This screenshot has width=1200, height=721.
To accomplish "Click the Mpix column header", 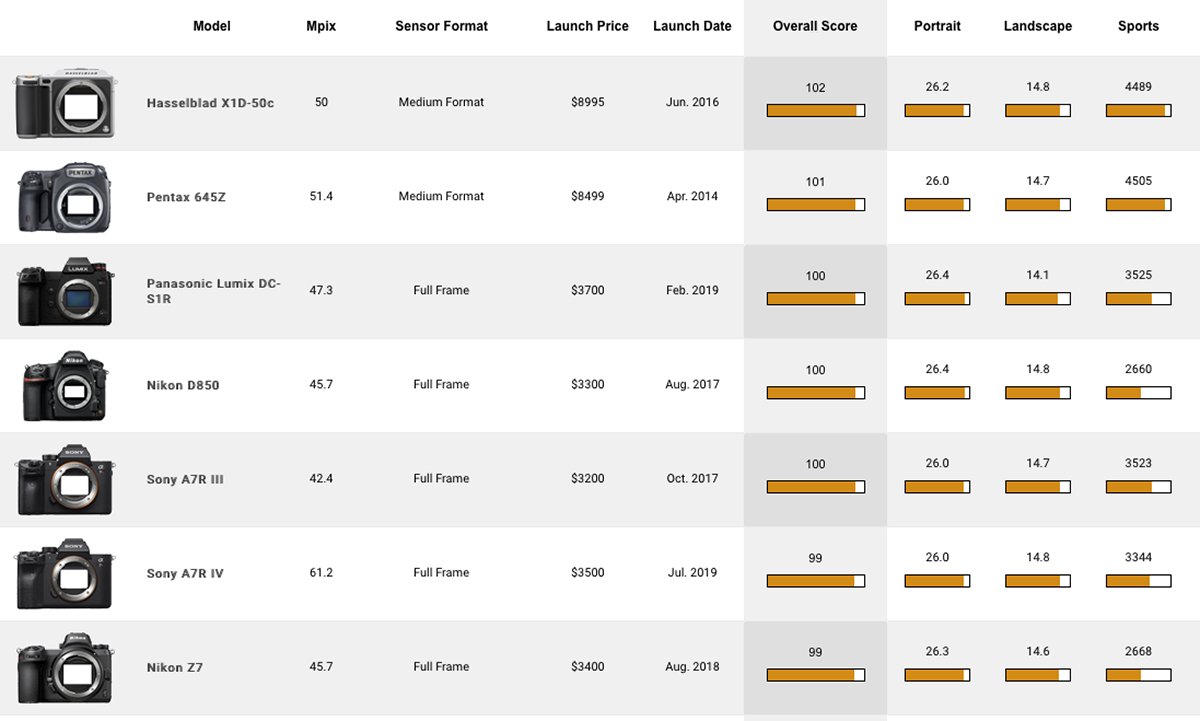I will [321, 26].
